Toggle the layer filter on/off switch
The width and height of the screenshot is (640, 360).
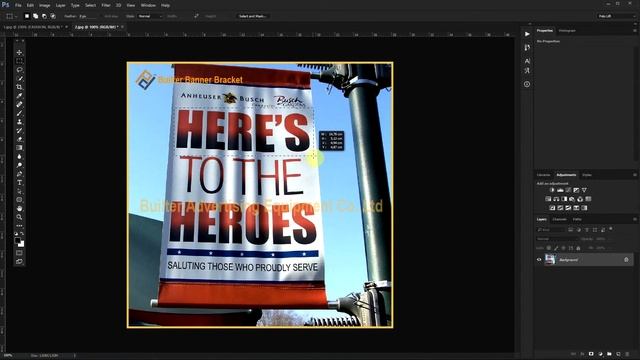(x=611, y=229)
